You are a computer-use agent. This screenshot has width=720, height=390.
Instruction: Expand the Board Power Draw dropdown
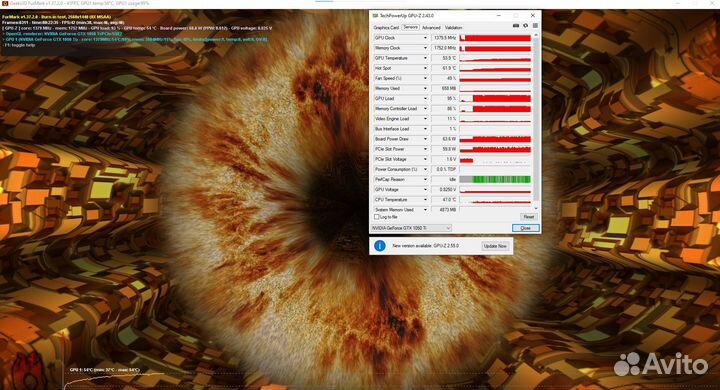[425, 139]
